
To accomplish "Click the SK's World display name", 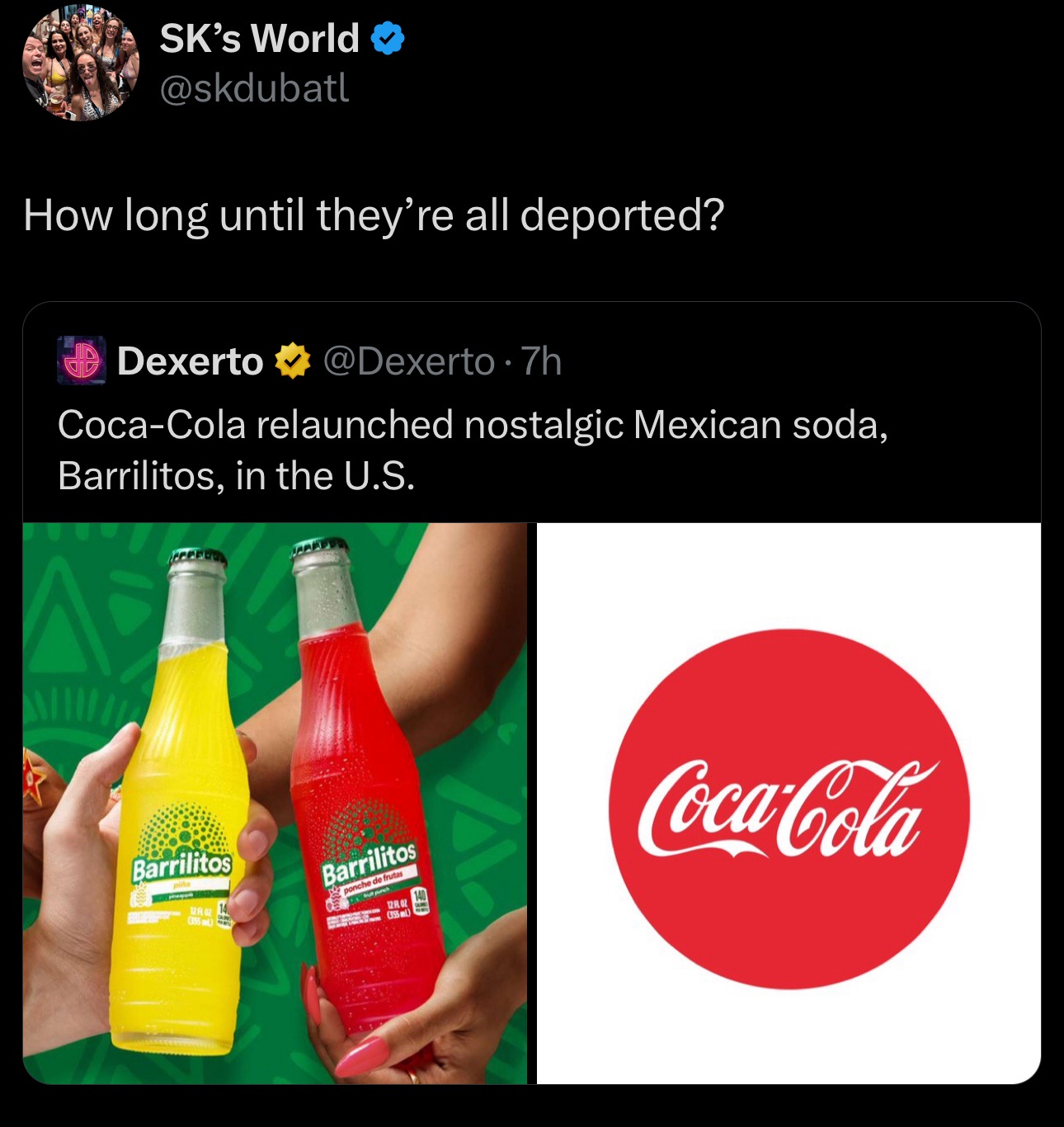I will pyautogui.click(x=259, y=38).
